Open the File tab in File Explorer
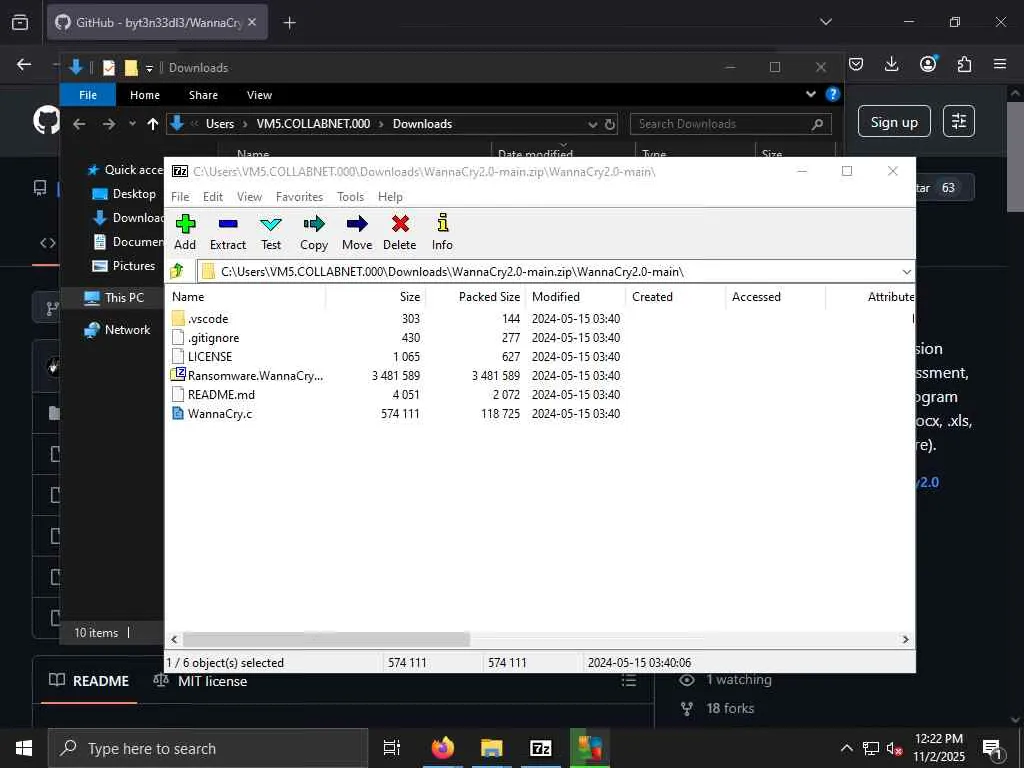This screenshot has width=1024, height=768. pyautogui.click(x=88, y=95)
